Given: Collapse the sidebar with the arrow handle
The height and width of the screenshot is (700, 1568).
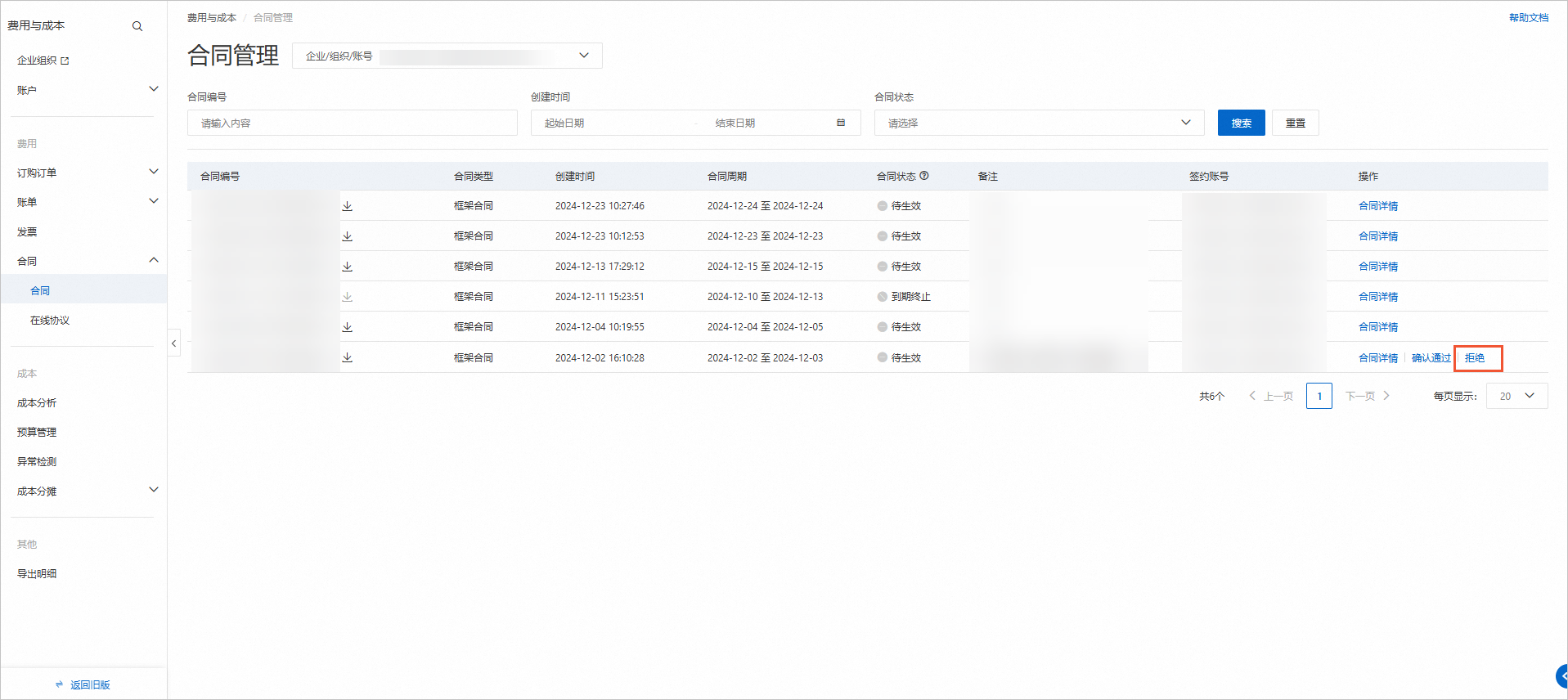Looking at the screenshot, I should (x=174, y=343).
